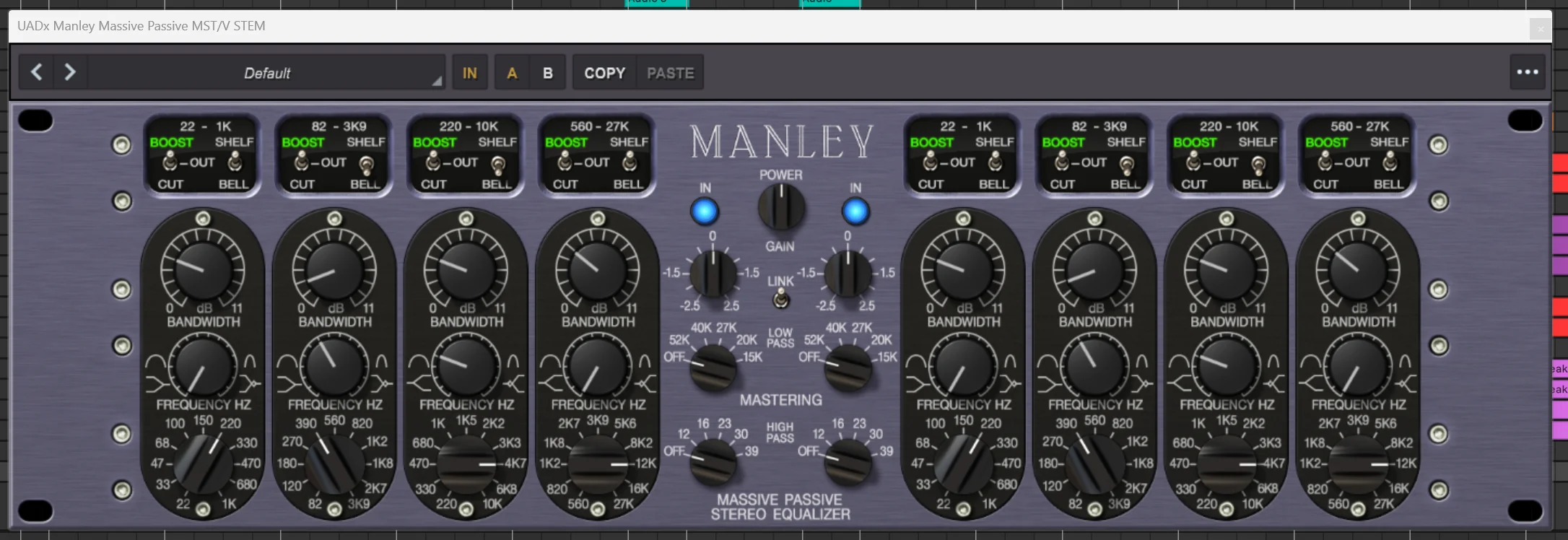This screenshot has height=540, width=1568.
Task: Turn the POWER switch knob
Action: click(781, 206)
